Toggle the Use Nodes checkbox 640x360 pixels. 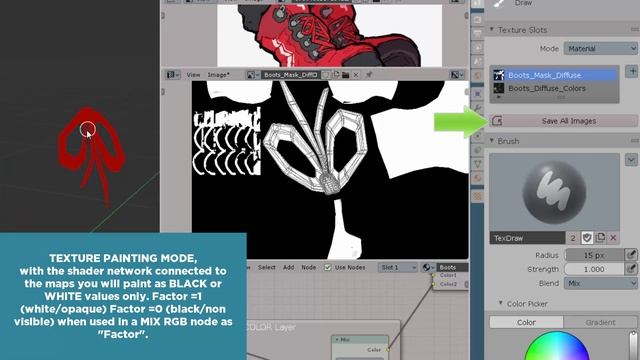(x=327, y=267)
